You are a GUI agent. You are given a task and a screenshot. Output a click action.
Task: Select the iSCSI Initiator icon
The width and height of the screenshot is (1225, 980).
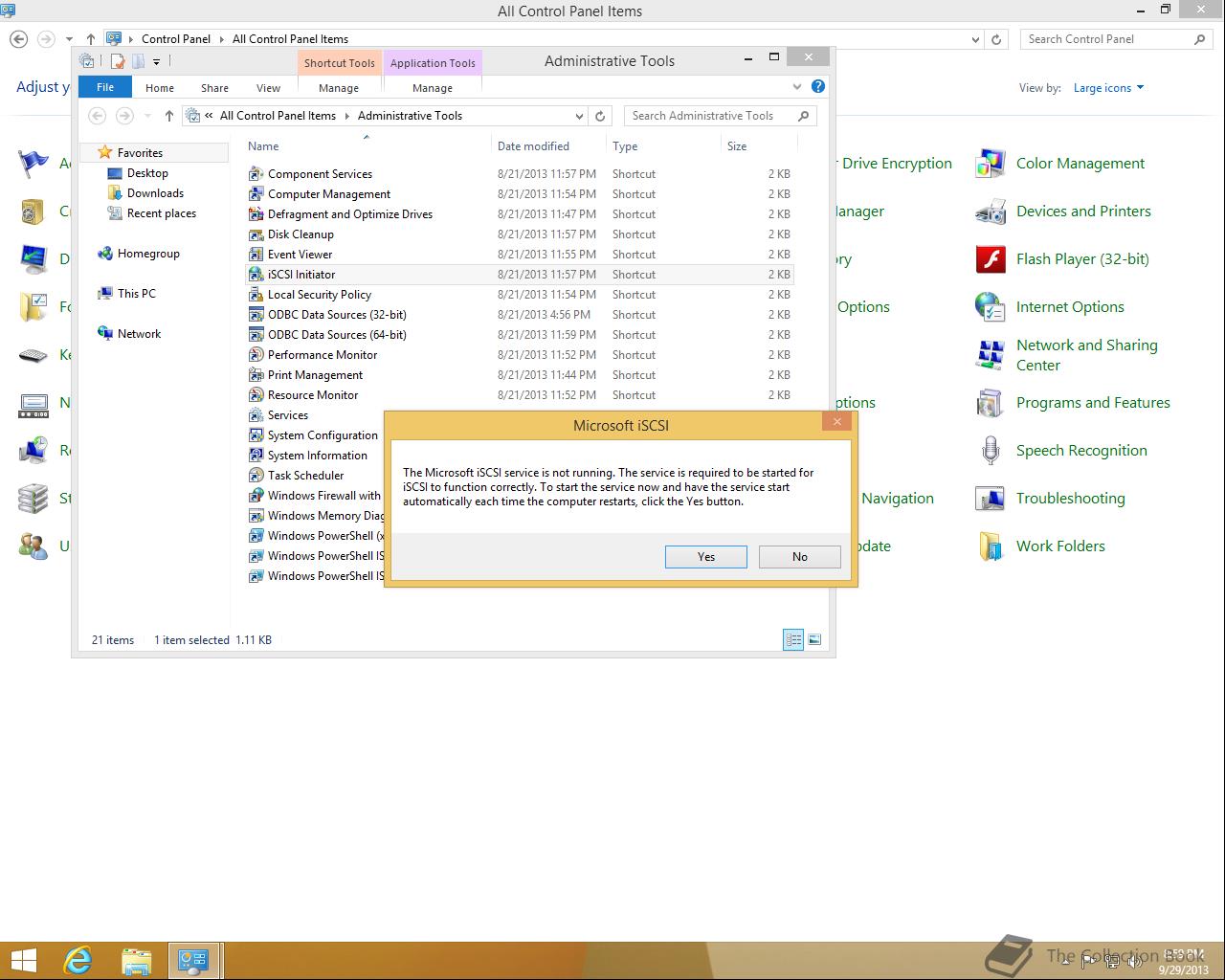[256, 275]
